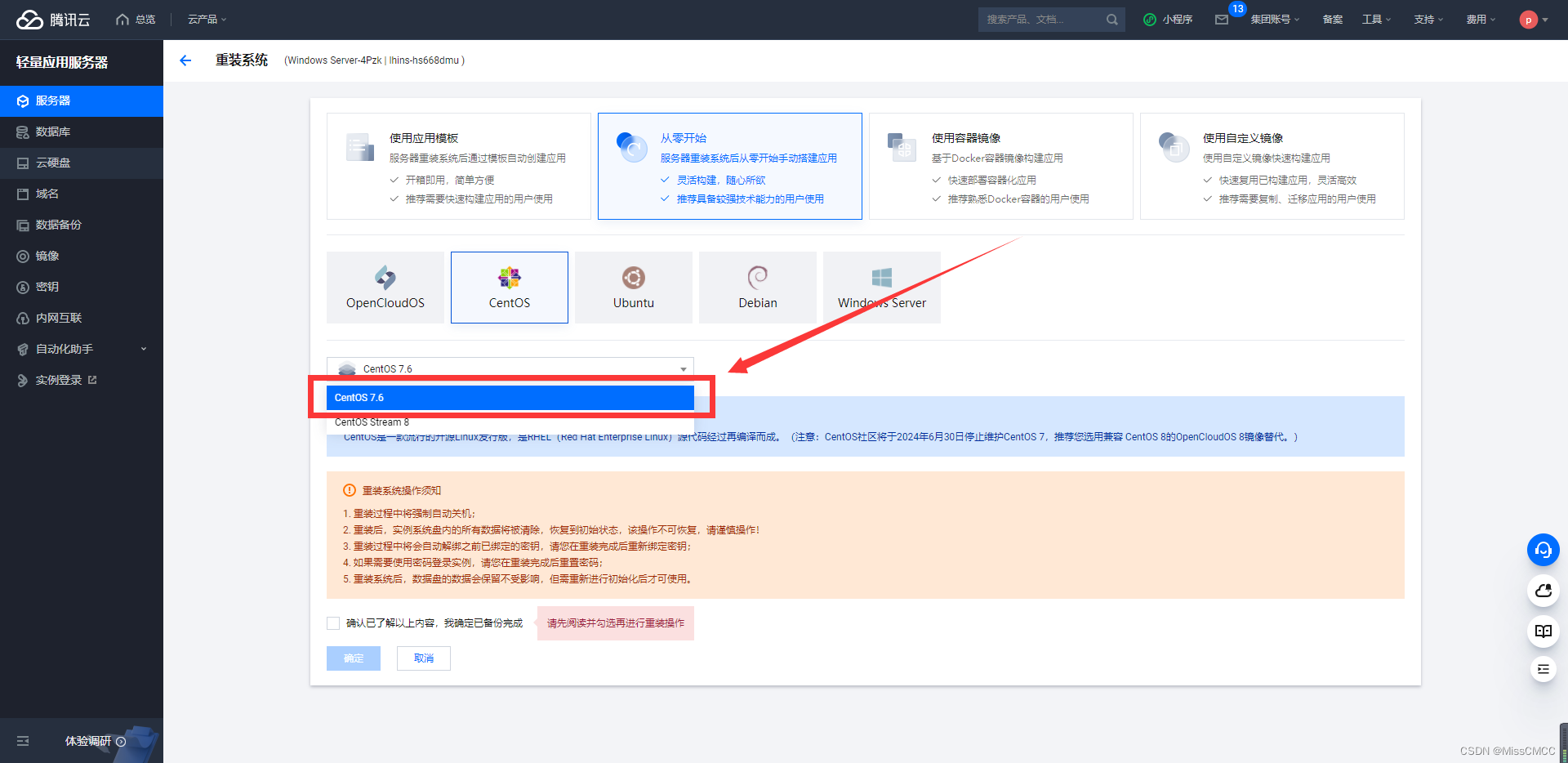Click the 重装系统 page title
Image resolution: width=1568 pixels, height=763 pixels.
[242, 60]
